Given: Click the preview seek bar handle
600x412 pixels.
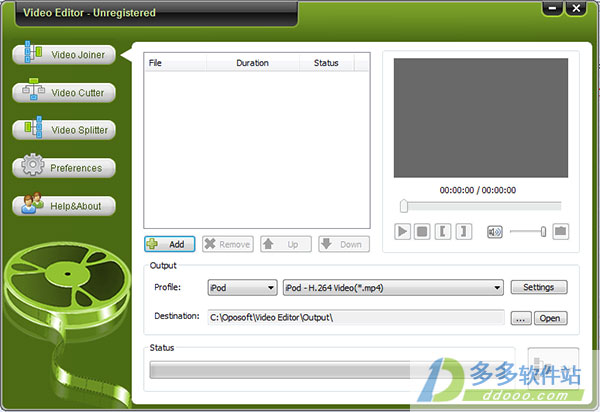Looking at the screenshot, I should click(x=404, y=206).
